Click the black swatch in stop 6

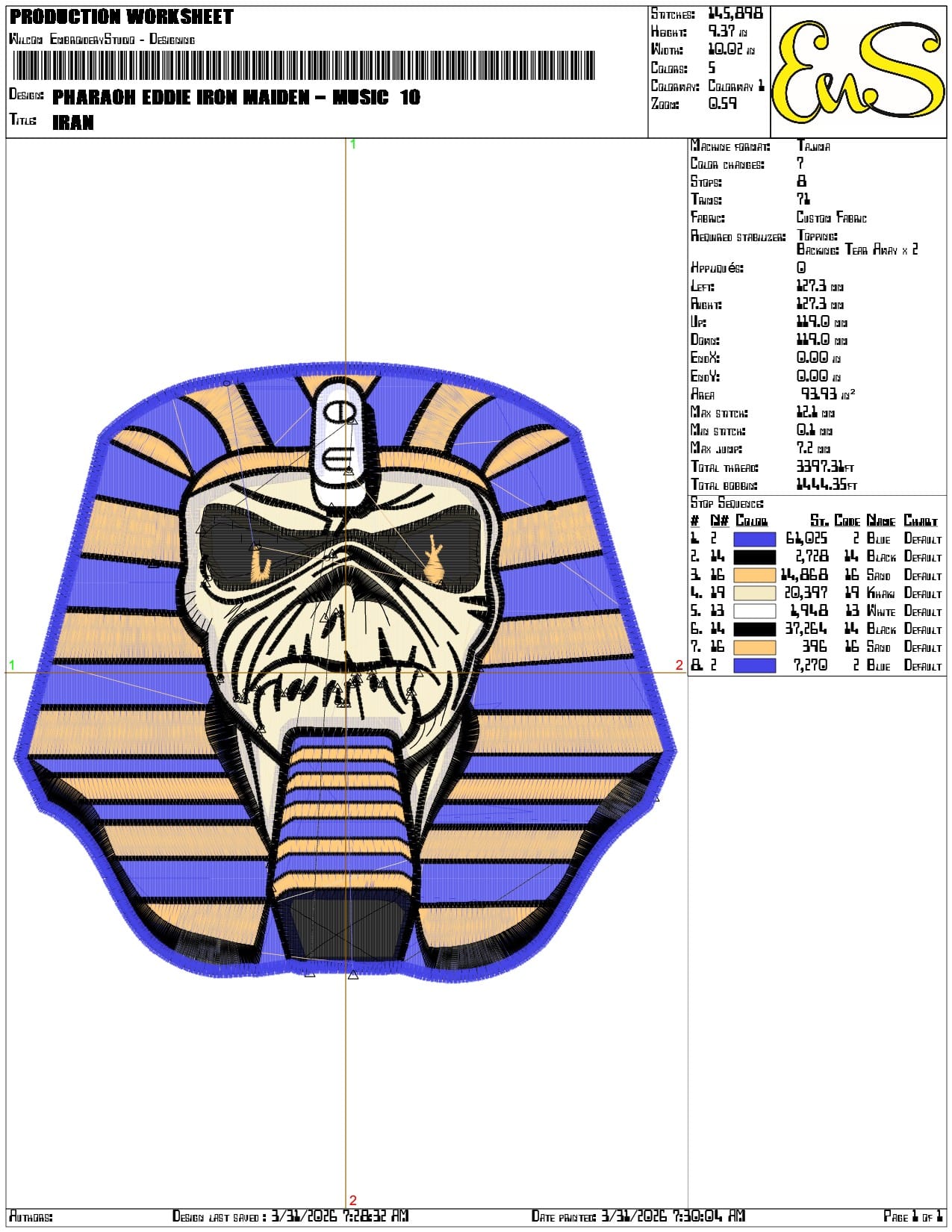coord(754,629)
